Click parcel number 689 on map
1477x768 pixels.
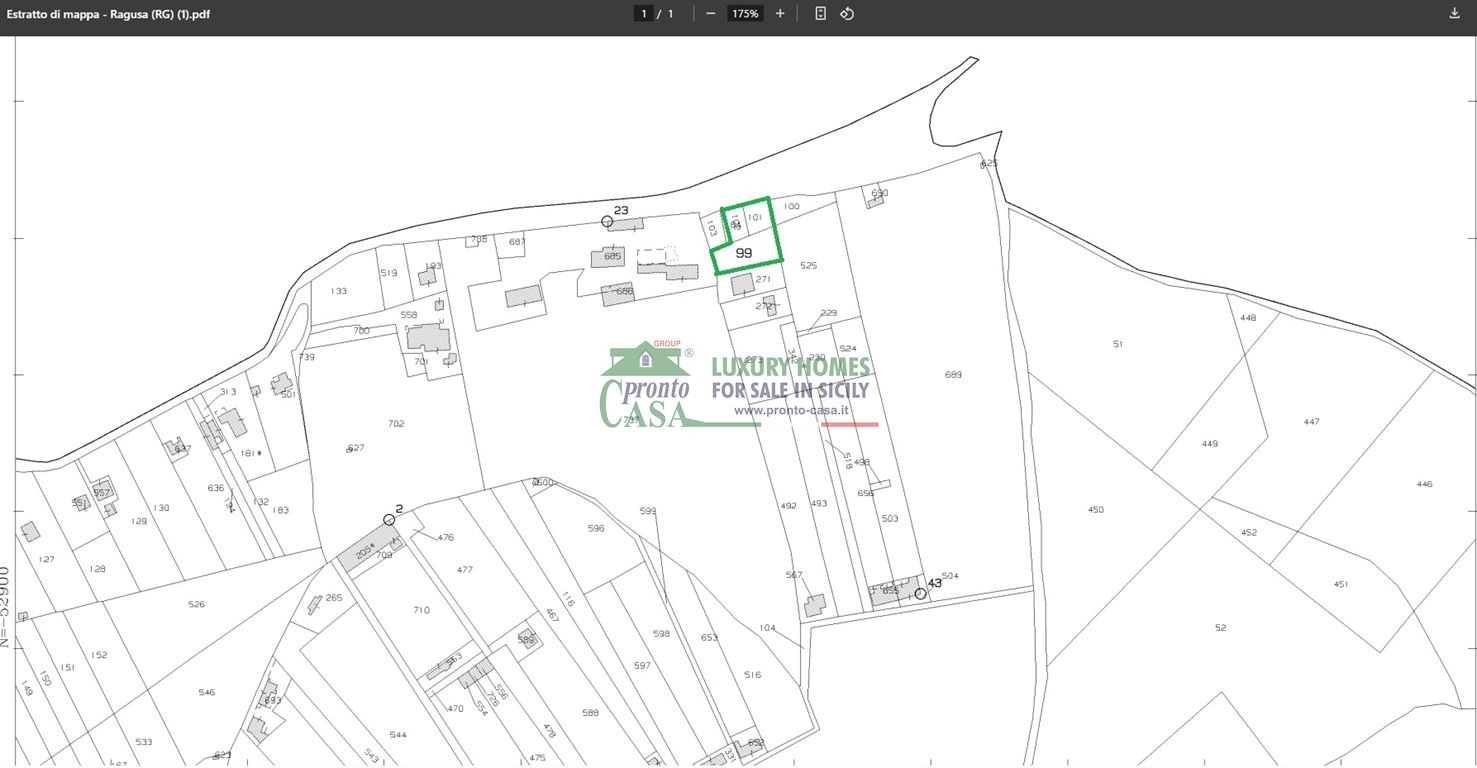tap(953, 375)
